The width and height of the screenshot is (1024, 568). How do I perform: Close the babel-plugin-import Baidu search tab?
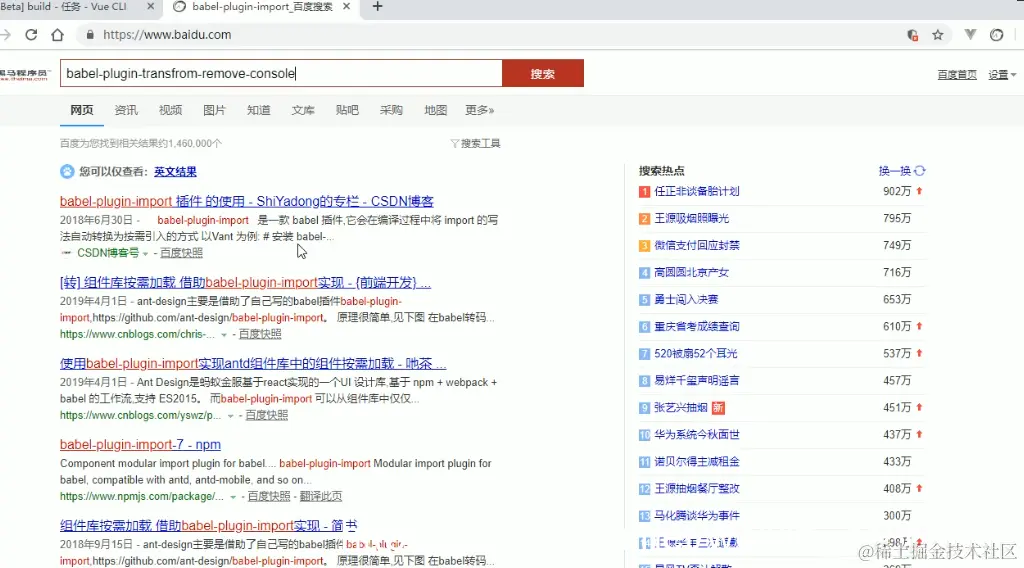click(x=347, y=7)
